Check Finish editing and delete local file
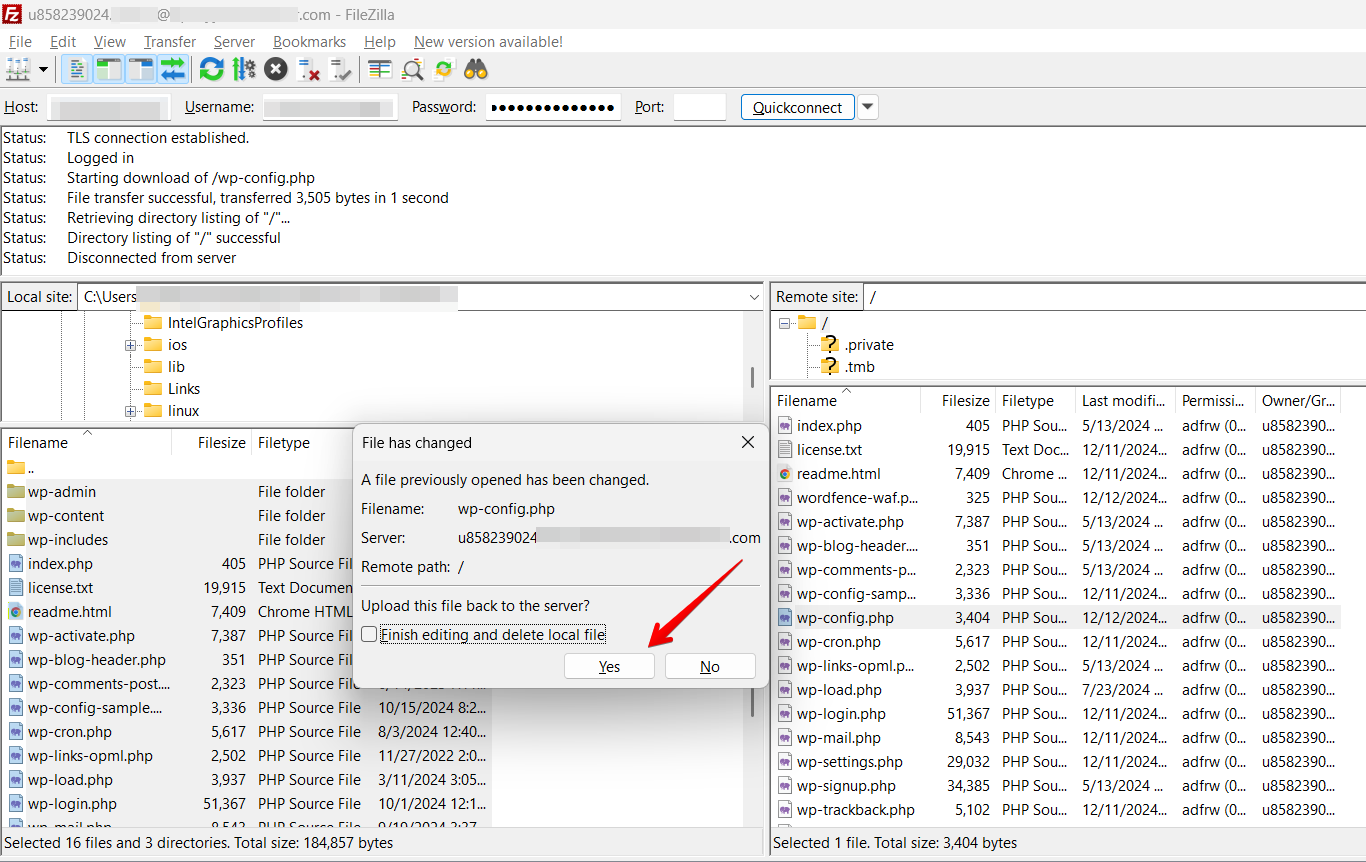Screen dimensions: 1366x862 [370, 635]
